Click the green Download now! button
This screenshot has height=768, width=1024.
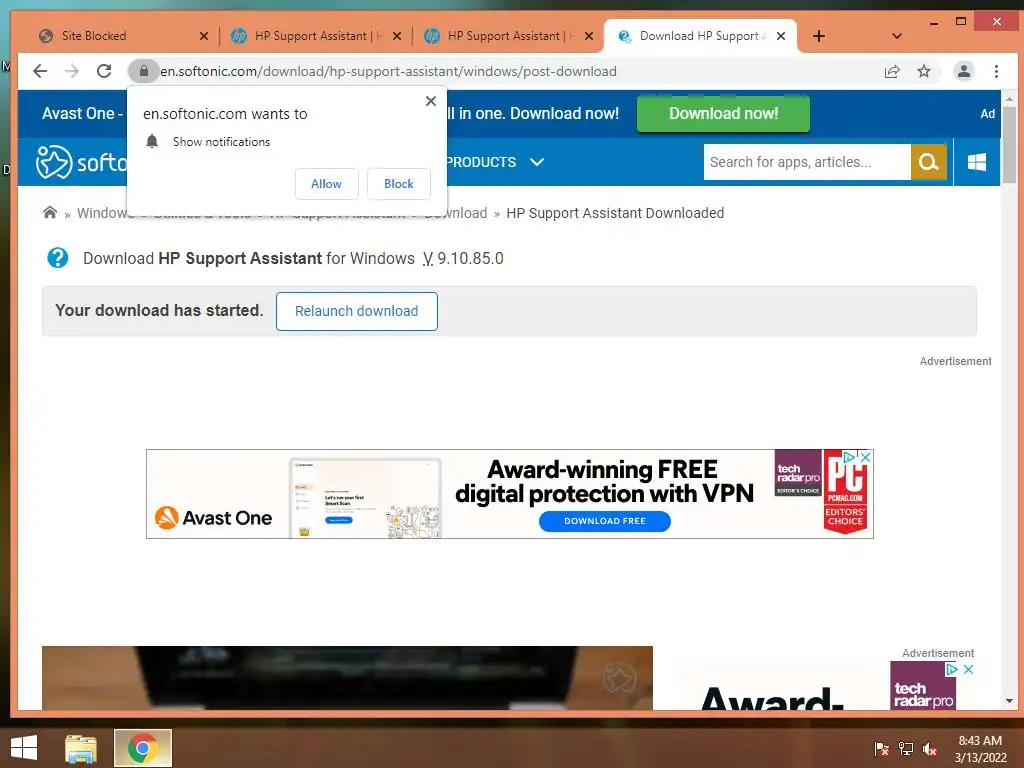pyautogui.click(x=724, y=114)
